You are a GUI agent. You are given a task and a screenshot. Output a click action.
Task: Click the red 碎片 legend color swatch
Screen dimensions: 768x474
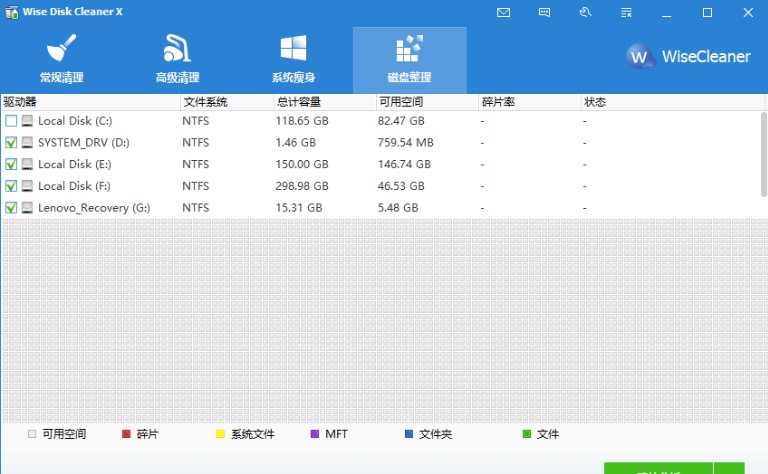126,434
